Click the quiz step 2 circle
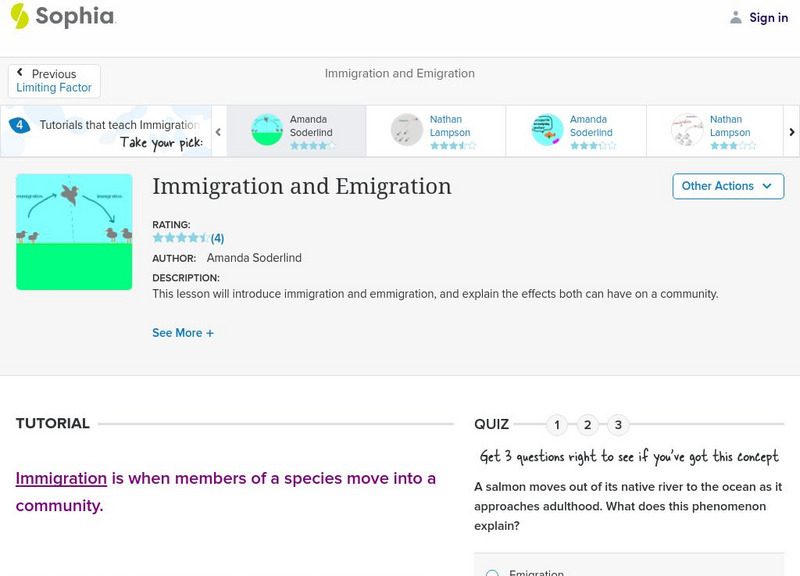Screen dimensions: 800x576 (588, 424)
